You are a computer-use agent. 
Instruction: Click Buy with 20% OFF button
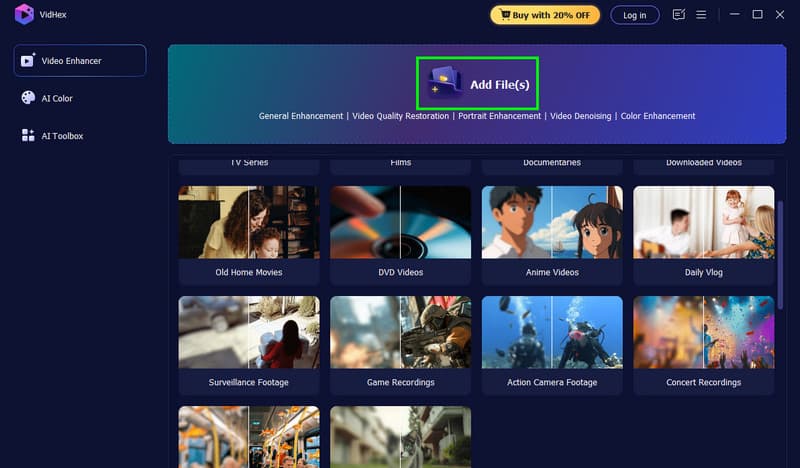pyautogui.click(x=545, y=15)
